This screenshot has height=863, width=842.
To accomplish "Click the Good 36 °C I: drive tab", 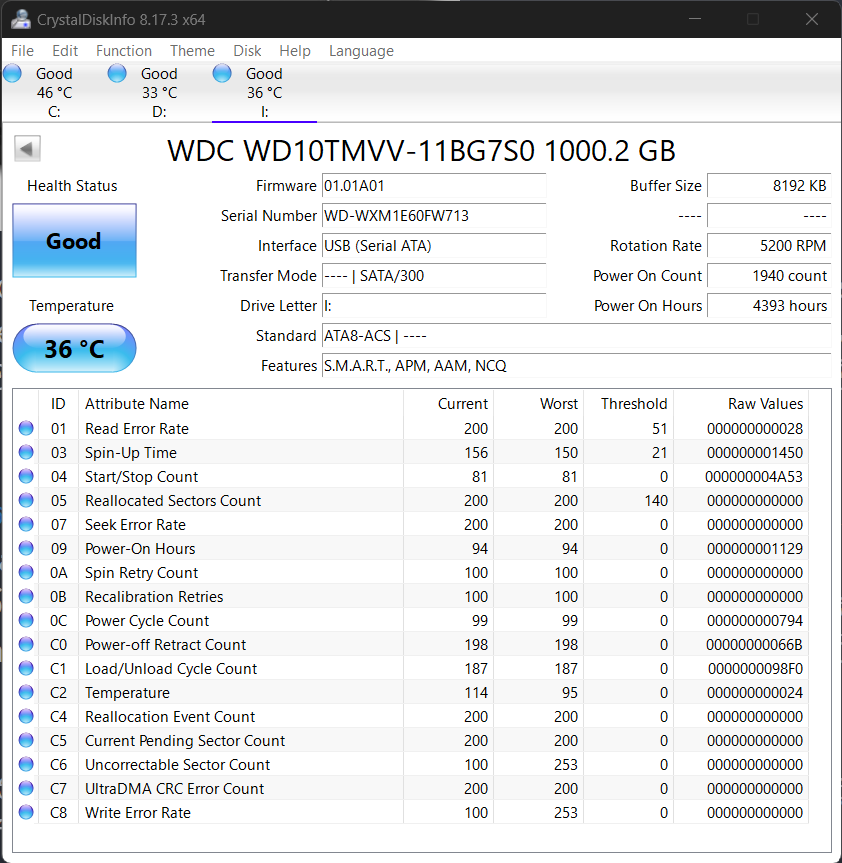I will (265, 92).
